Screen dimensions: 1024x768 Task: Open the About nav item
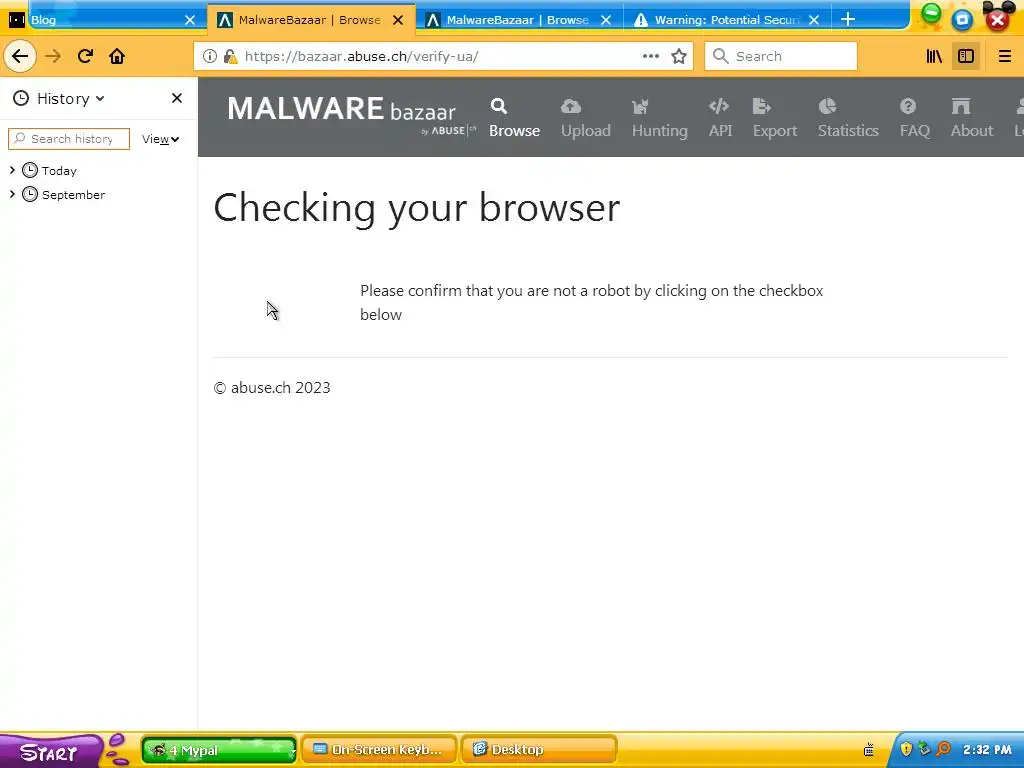click(x=972, y=118)
